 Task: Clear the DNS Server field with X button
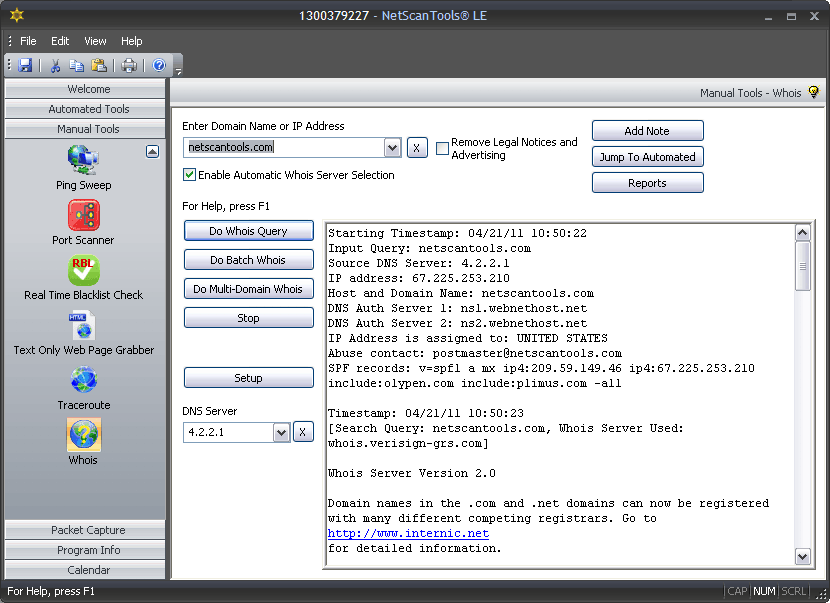coord(303,432)
